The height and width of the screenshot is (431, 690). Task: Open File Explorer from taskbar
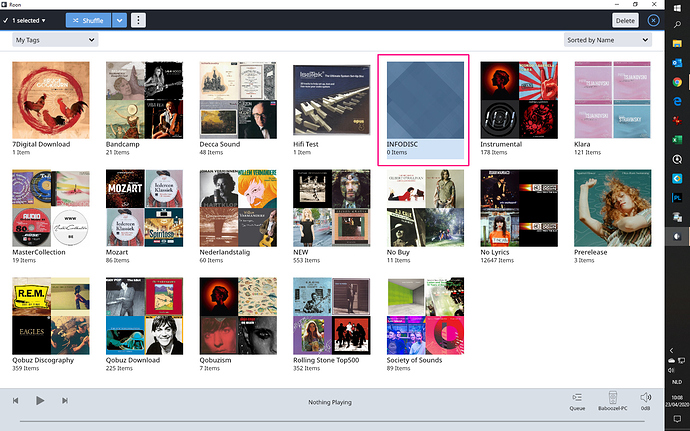tap(677, 44)
